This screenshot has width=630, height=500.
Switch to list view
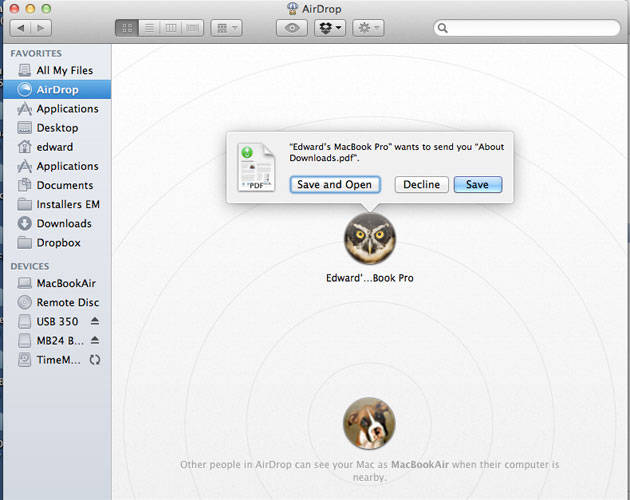click(x=149, y=28)
